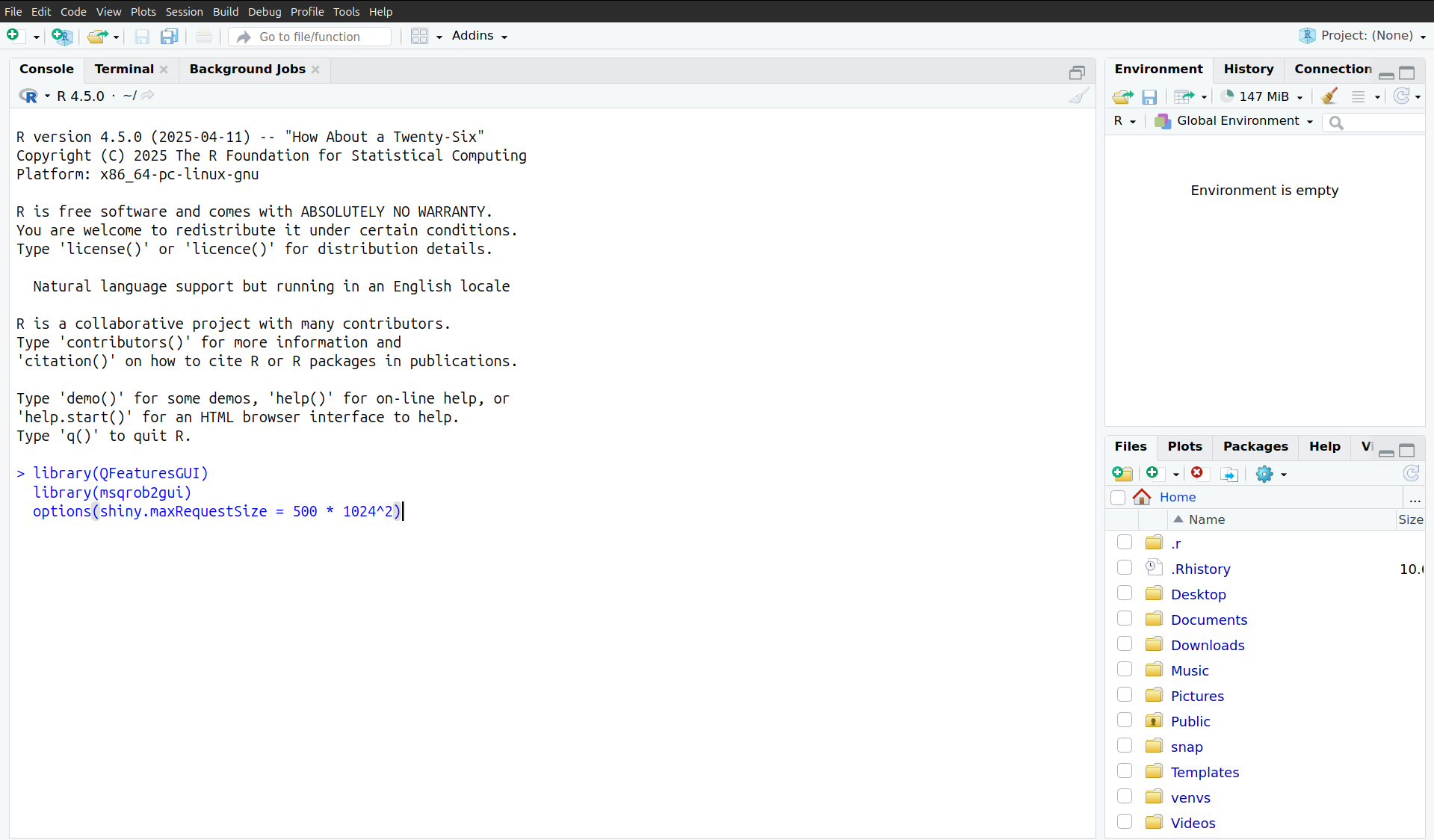Click the home icon in Files breadcrumb

point(1142,497)
